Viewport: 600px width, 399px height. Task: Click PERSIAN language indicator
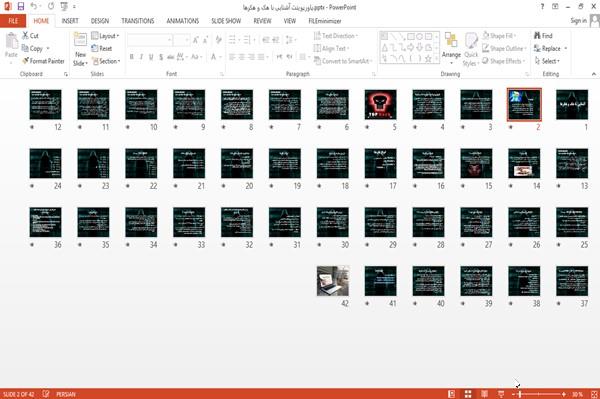pos(66,394)
